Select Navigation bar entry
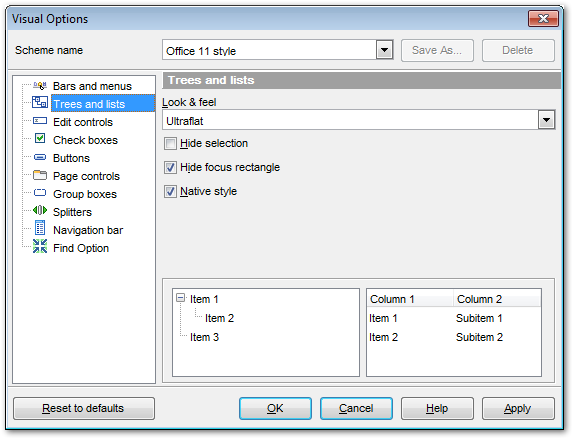573x439 pixels. [88, 230]
